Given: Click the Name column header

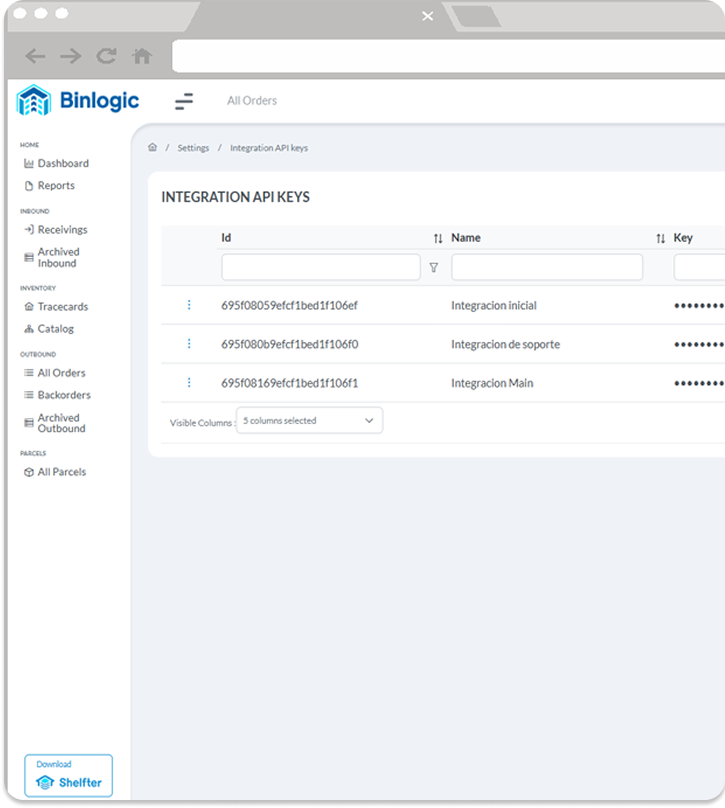Looking at the screenshot, I should 466,238.
